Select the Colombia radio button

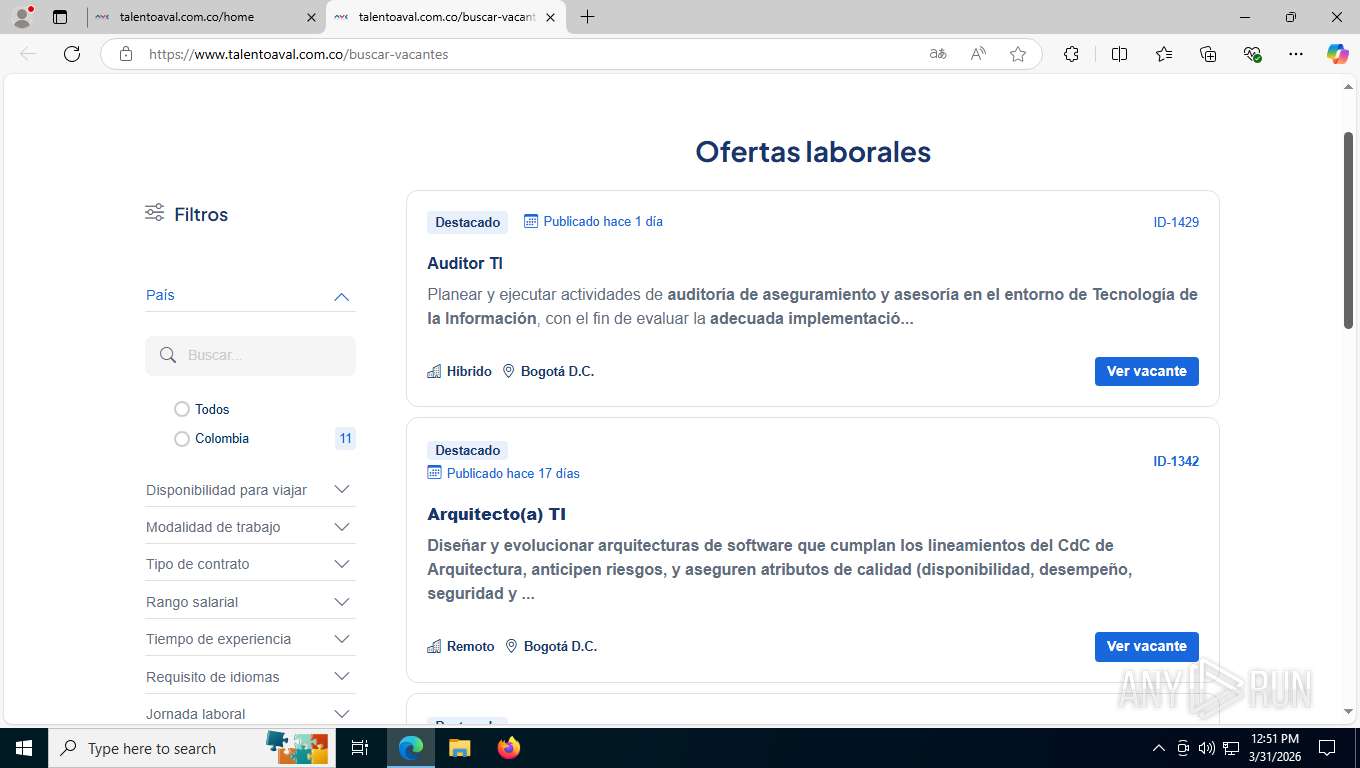(x=182, y=438)
